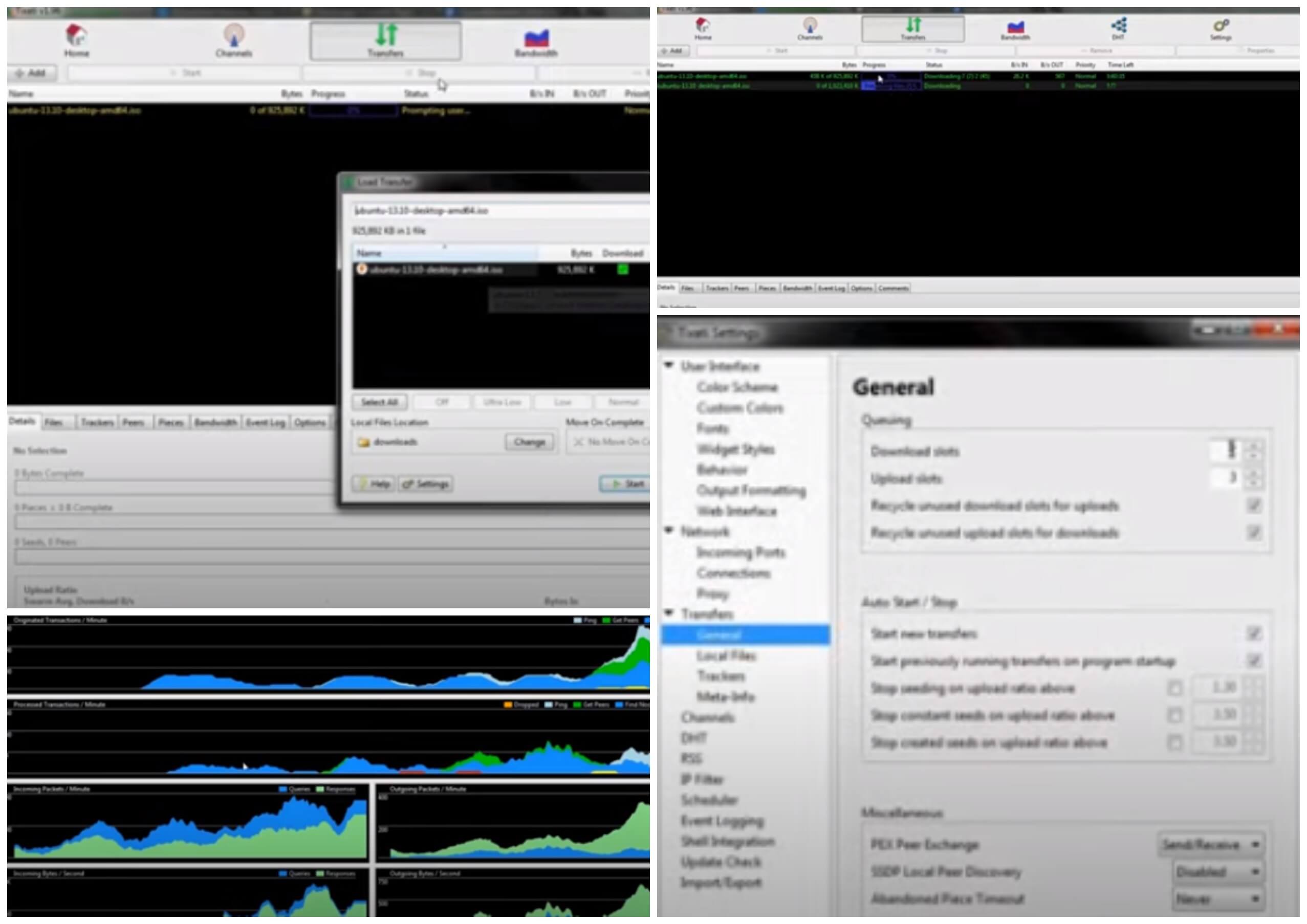Switch to Files tab in window behind Load Transfer

click(x=54, y=422)
